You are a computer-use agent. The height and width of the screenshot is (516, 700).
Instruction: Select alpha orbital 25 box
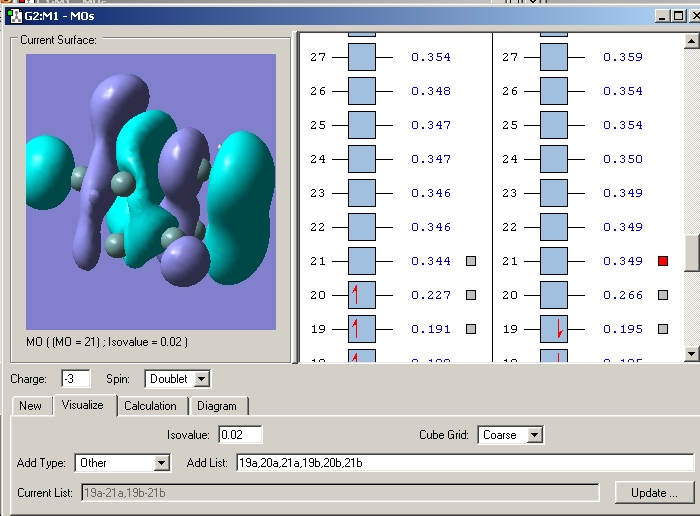[362, 125]
